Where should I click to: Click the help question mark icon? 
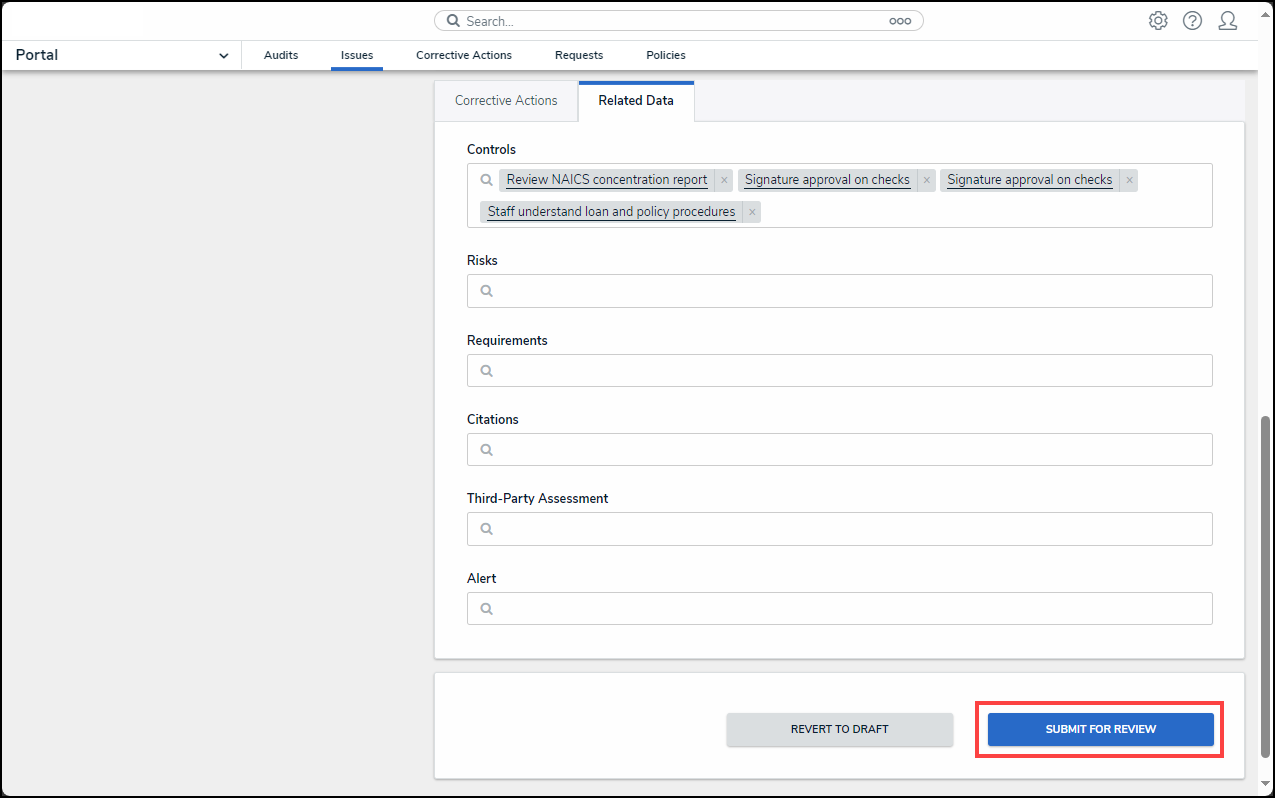point(1192,21)
